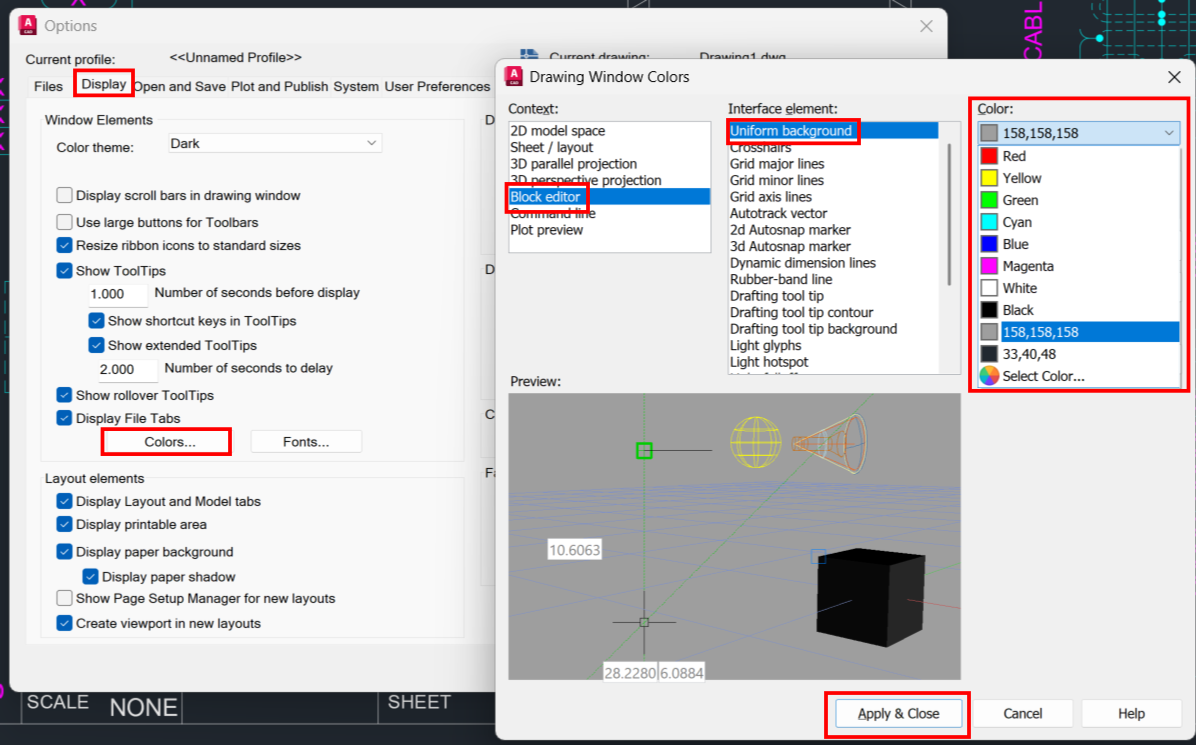Uncheck Display paper shadow

[x=91, y=576]
